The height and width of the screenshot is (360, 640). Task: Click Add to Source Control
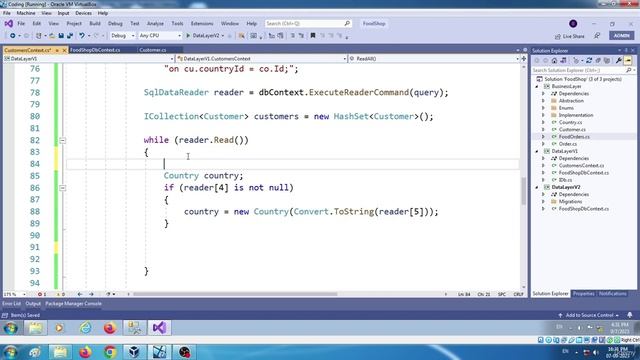pyautogui.click(x=589, y=315)
